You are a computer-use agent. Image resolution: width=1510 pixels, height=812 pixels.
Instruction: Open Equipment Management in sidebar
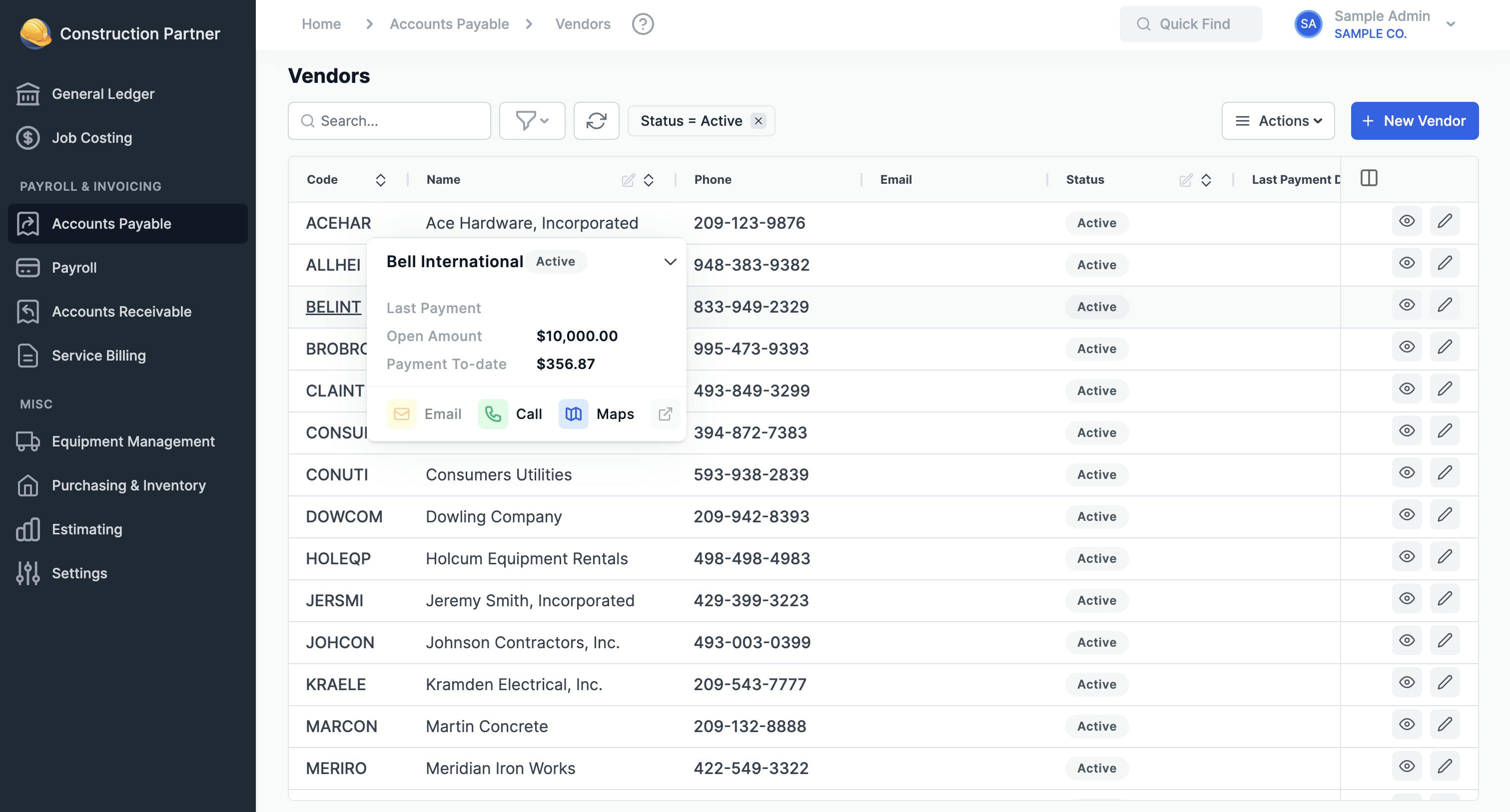click(x=128, y=441)
